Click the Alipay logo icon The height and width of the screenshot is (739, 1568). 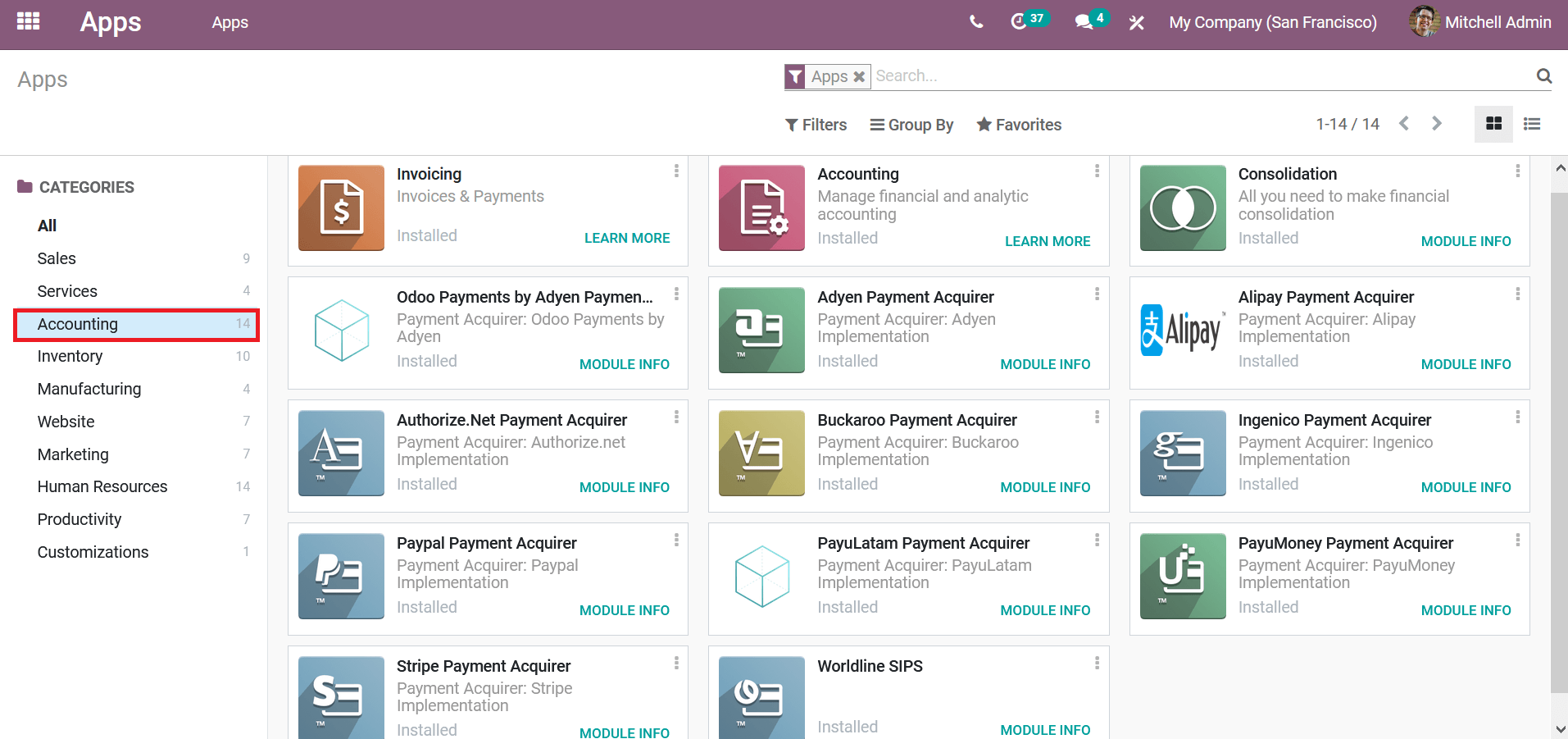1183,331
